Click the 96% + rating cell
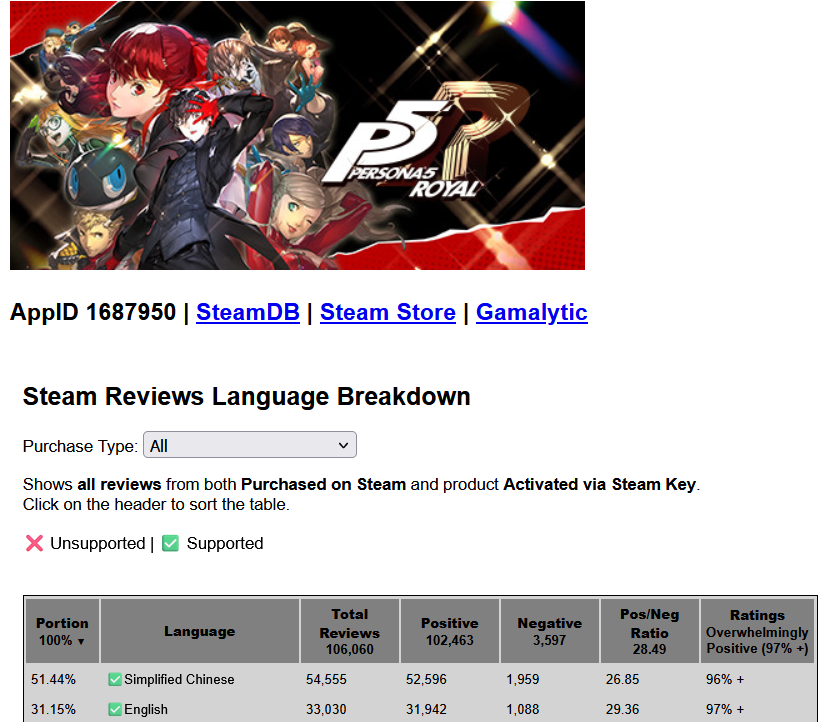Image resolution: width=823 pixels, height=722 pixels. [x=757, y=679]
